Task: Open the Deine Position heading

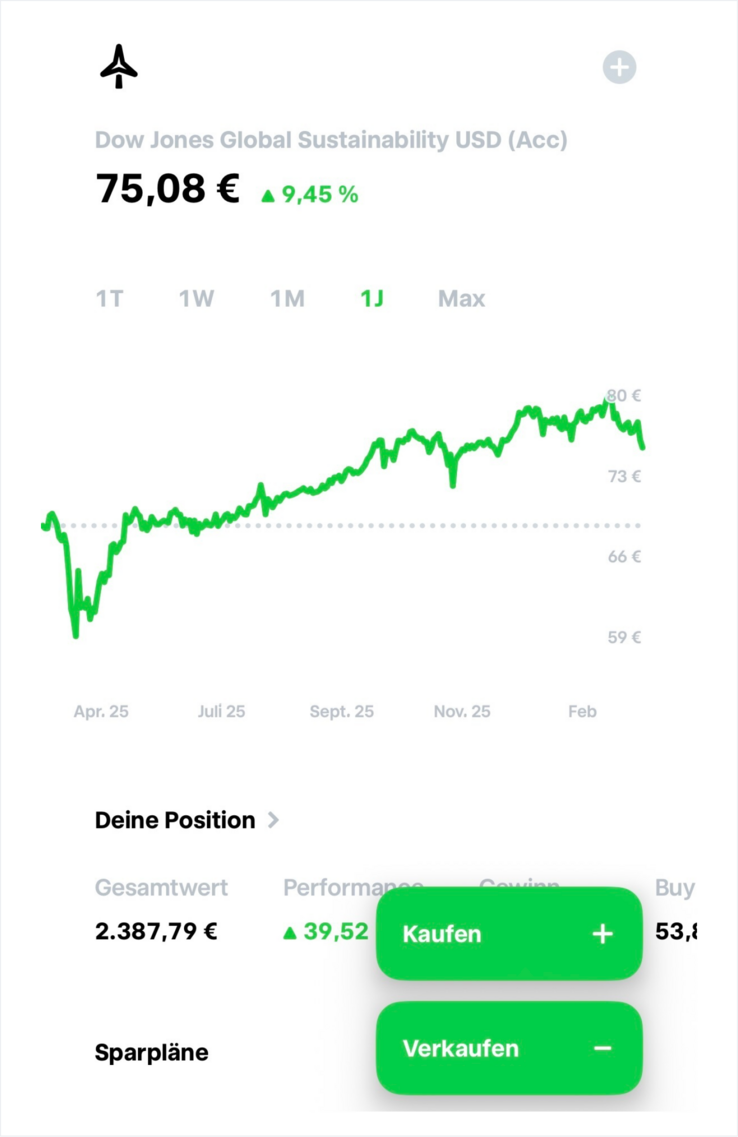Action: (x=175, y=820)
